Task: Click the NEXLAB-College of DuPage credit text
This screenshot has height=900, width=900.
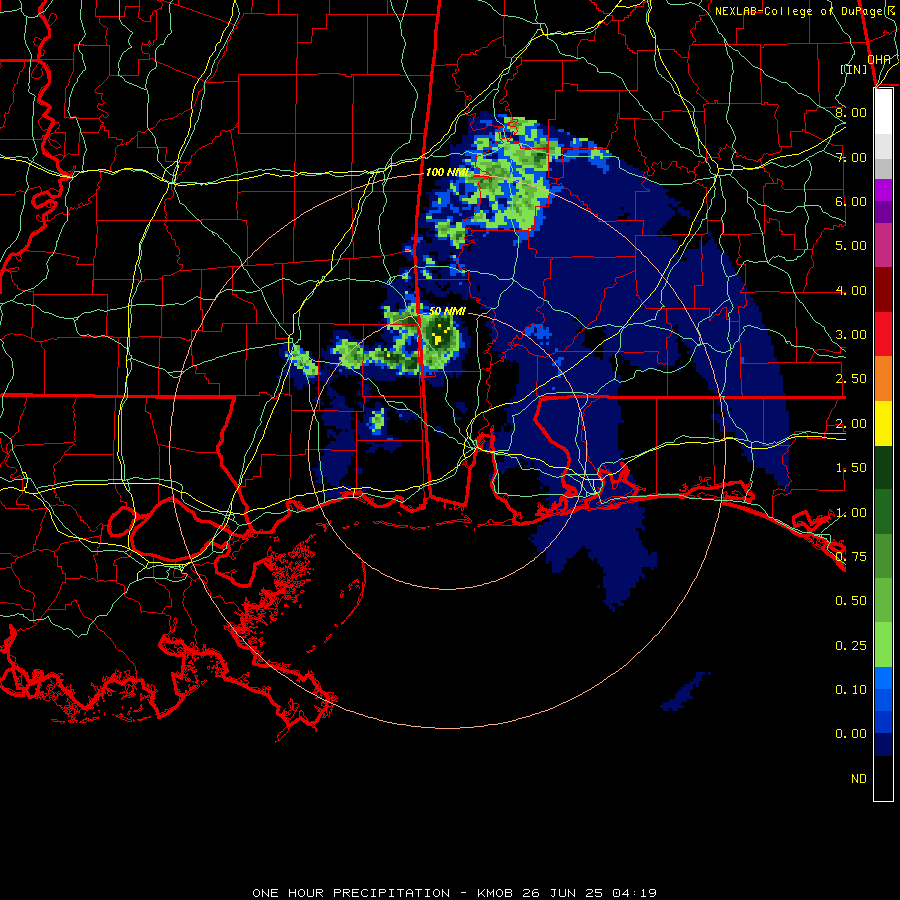Action: 804,11
